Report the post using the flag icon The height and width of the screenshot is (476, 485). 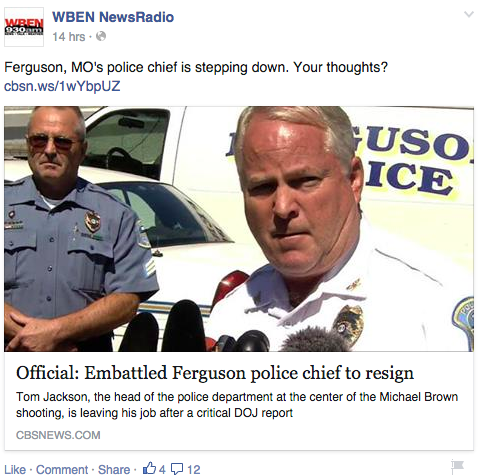pyautogui.click(x=457, y=465)
